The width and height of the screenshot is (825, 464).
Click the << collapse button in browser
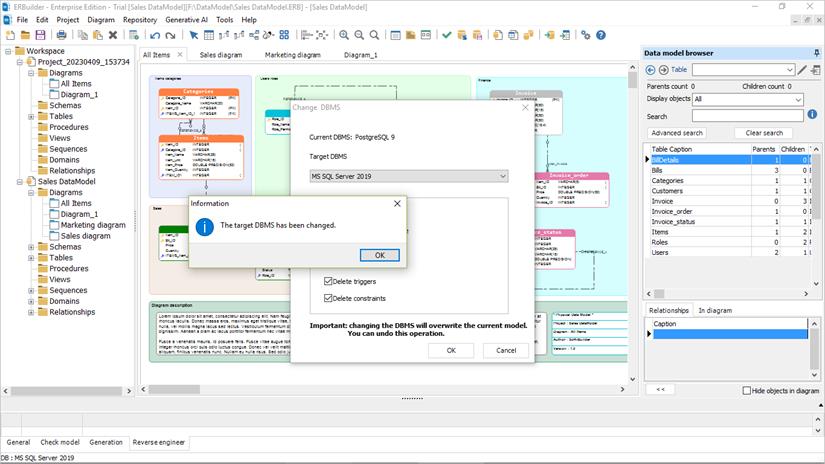(660, 389)
